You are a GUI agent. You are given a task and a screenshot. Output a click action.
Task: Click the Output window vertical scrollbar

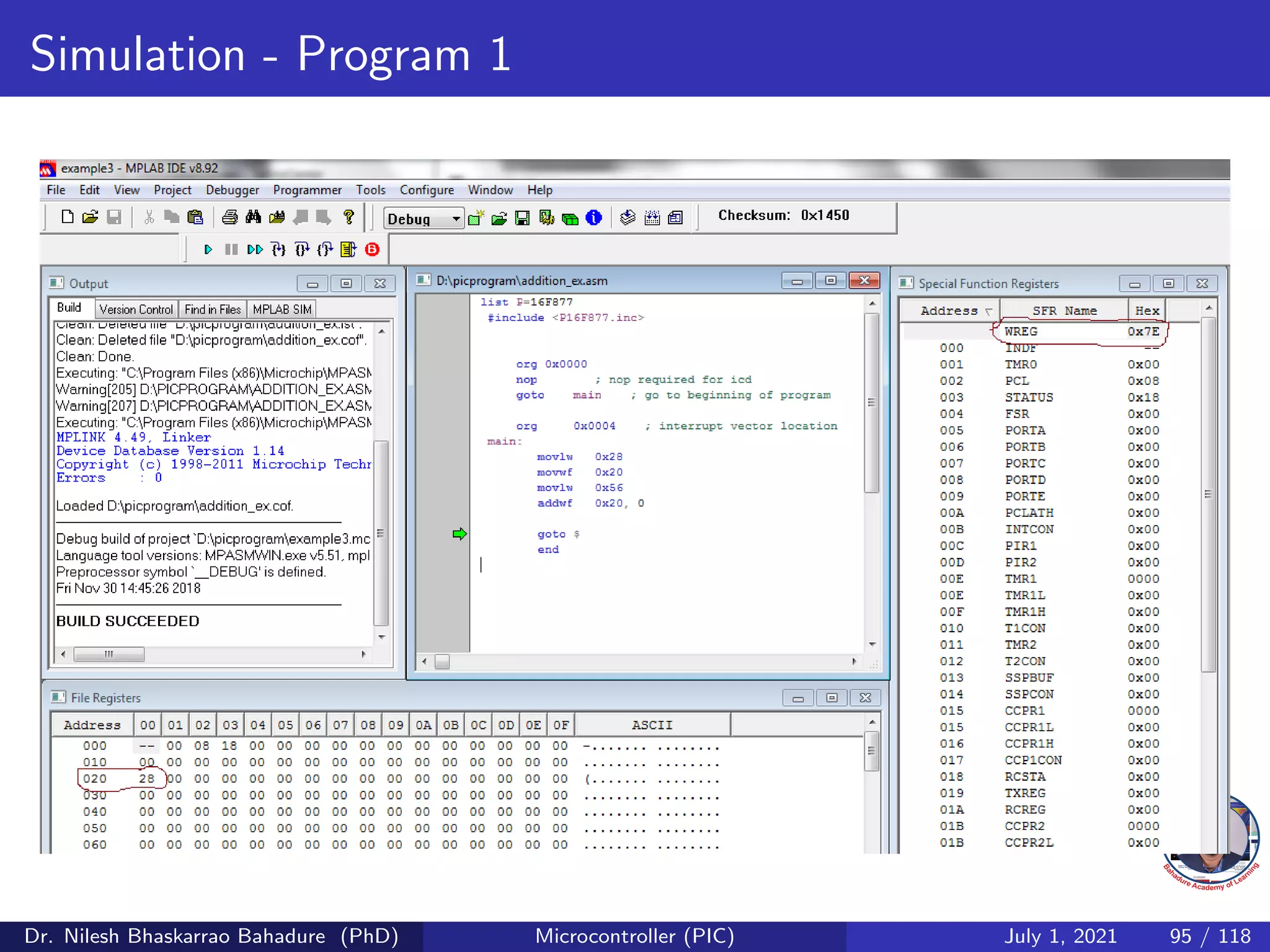(382, 483)
